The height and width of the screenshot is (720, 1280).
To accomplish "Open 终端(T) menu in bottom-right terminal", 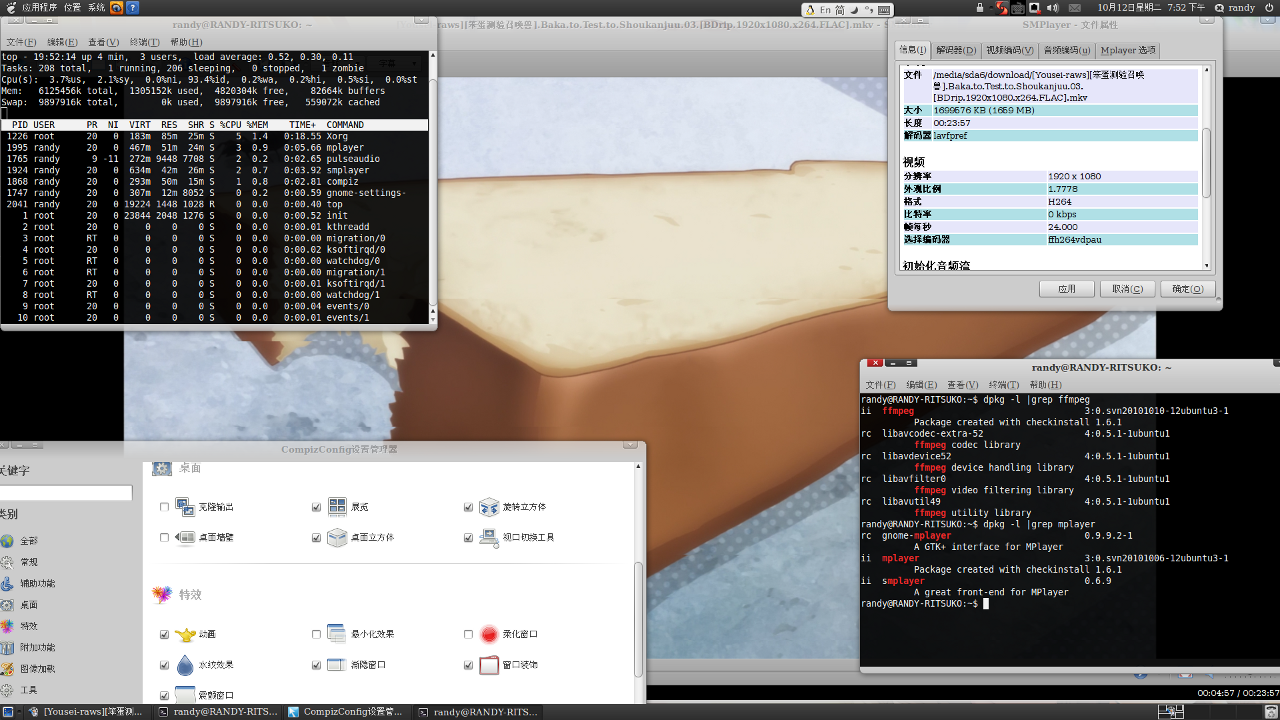I will [x=1003, y=385].
